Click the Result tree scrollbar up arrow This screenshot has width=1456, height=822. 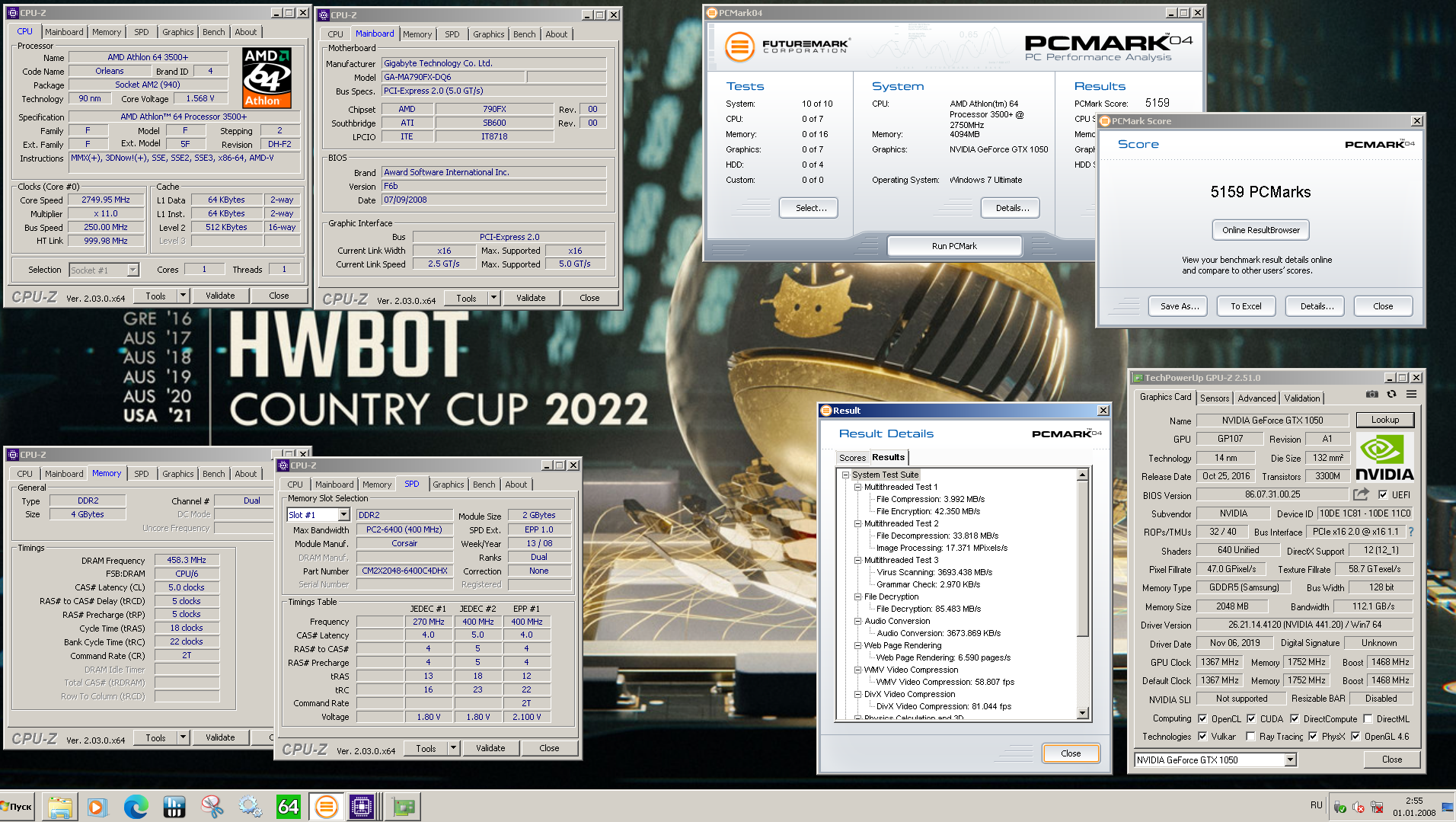click(1083, 475)
